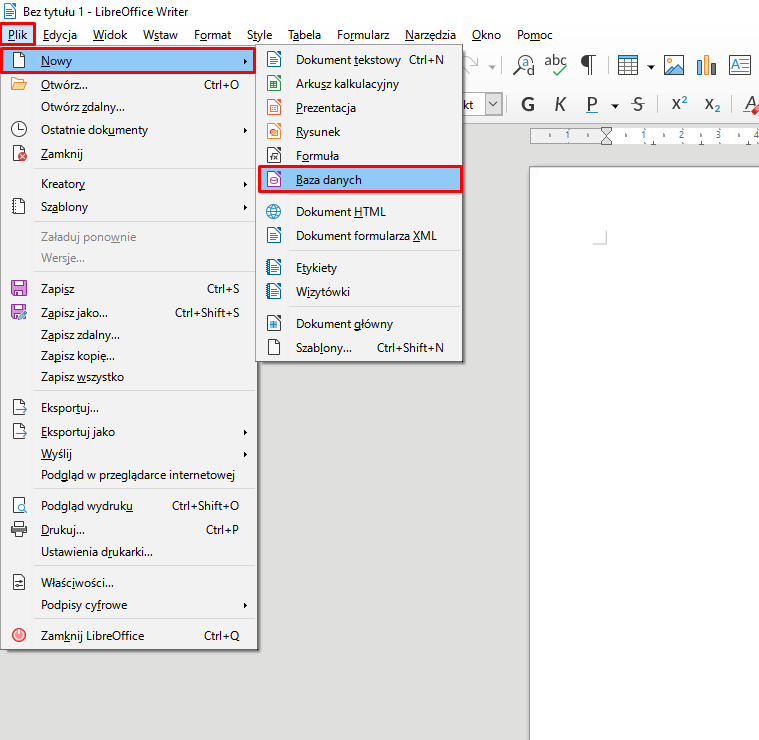The height and width of the screenshot is (740, 759).
Task: Click the spellcheck abc icon
Action: point(555,65)
